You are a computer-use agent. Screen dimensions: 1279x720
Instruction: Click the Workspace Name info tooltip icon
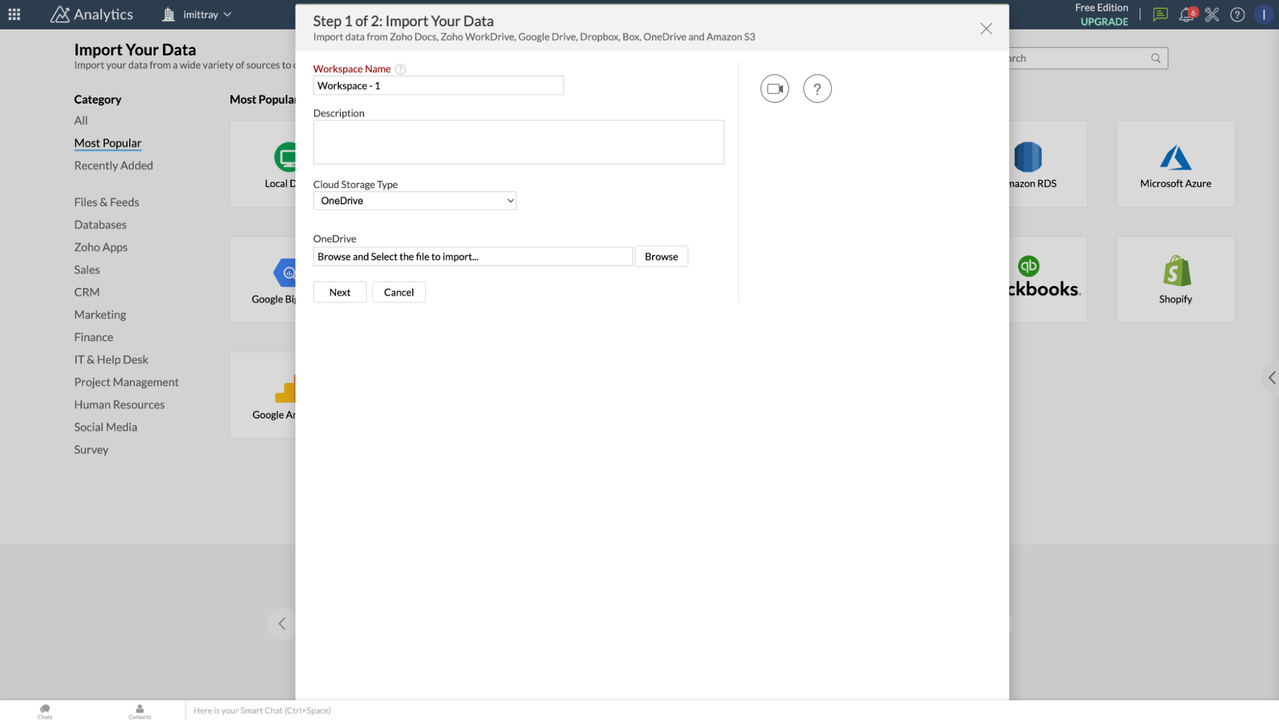click(x=400, y=69)
